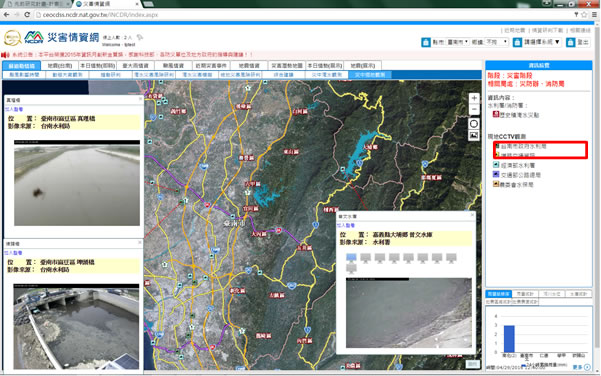Click the gold emblem logo at the top left
This screenshot has height=376, width=601.
click(12, 38)
